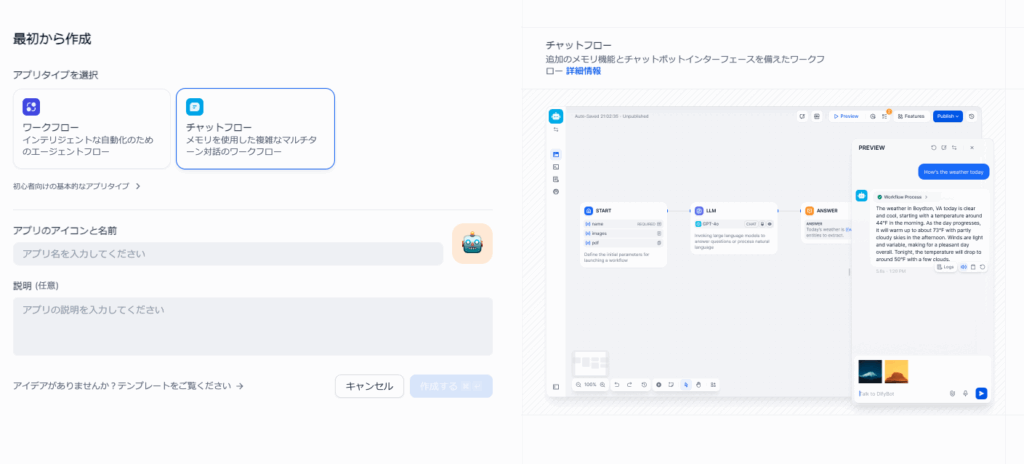Click the robot app icon picker
The image size is (1024, 464).
click(472, 244)
